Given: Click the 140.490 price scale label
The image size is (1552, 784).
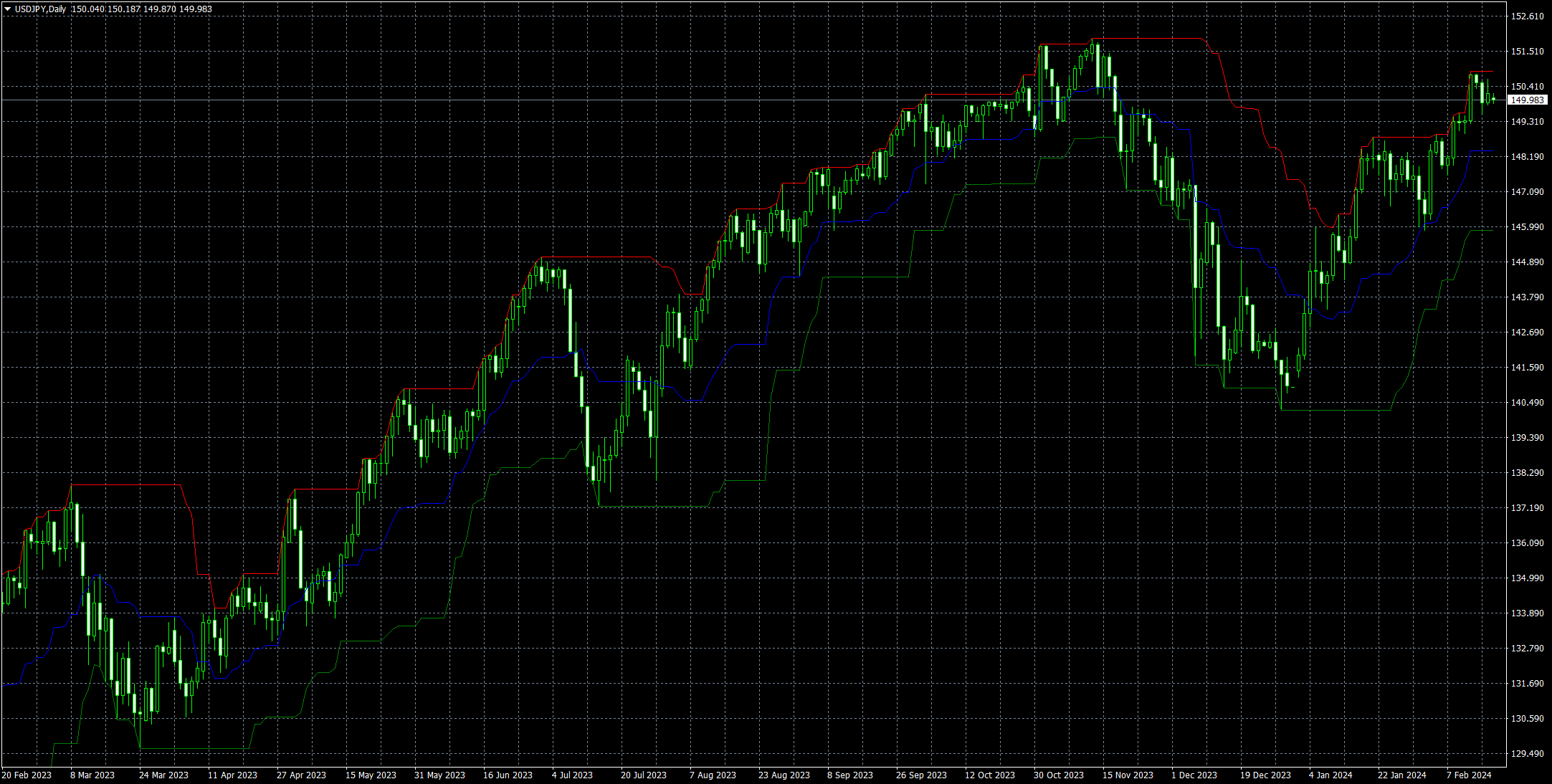Looking at the screenshot, I should point(1527,403).
